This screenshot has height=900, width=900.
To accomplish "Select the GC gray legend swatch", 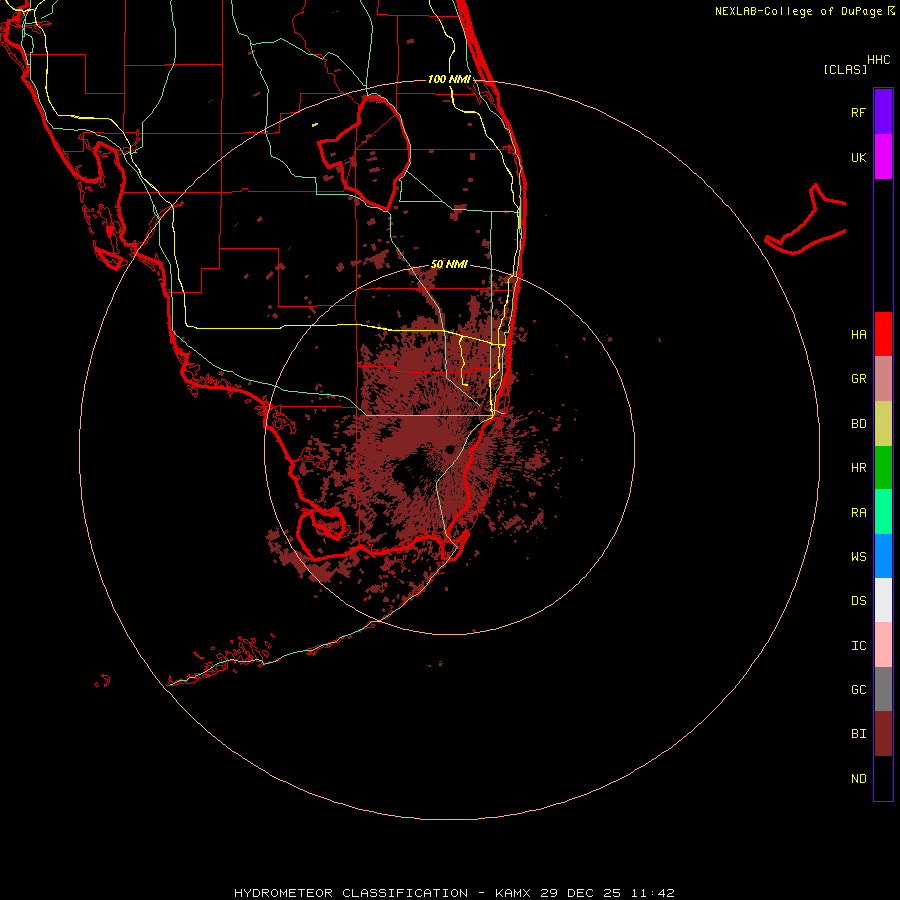I will 883,689.
